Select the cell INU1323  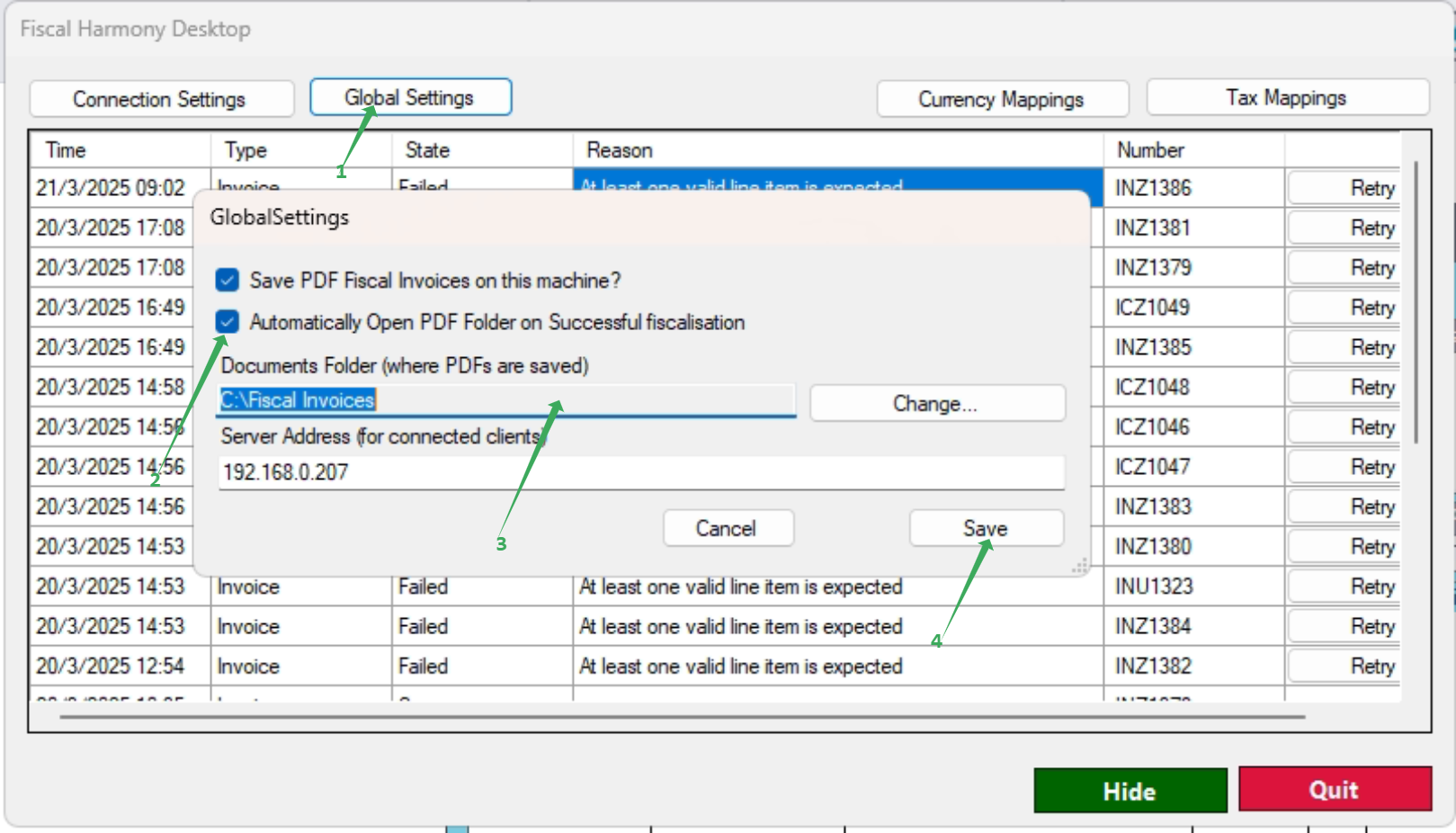coord(1194,587)
